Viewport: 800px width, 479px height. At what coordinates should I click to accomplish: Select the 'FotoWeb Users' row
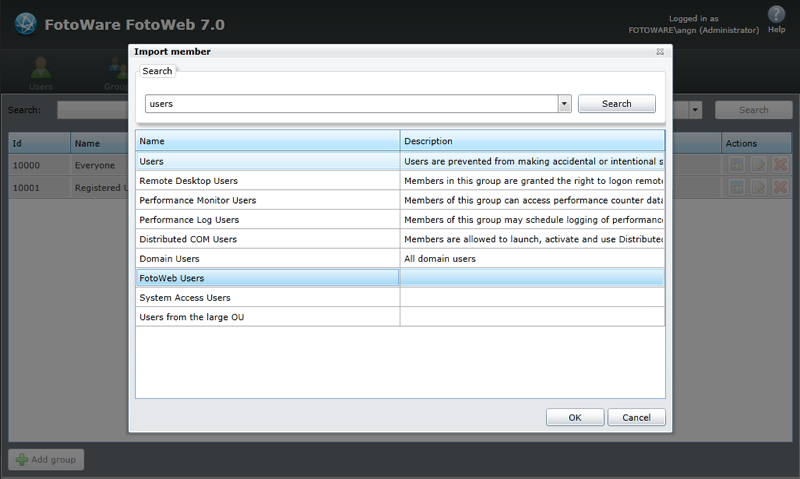click(x=400, y=278)
